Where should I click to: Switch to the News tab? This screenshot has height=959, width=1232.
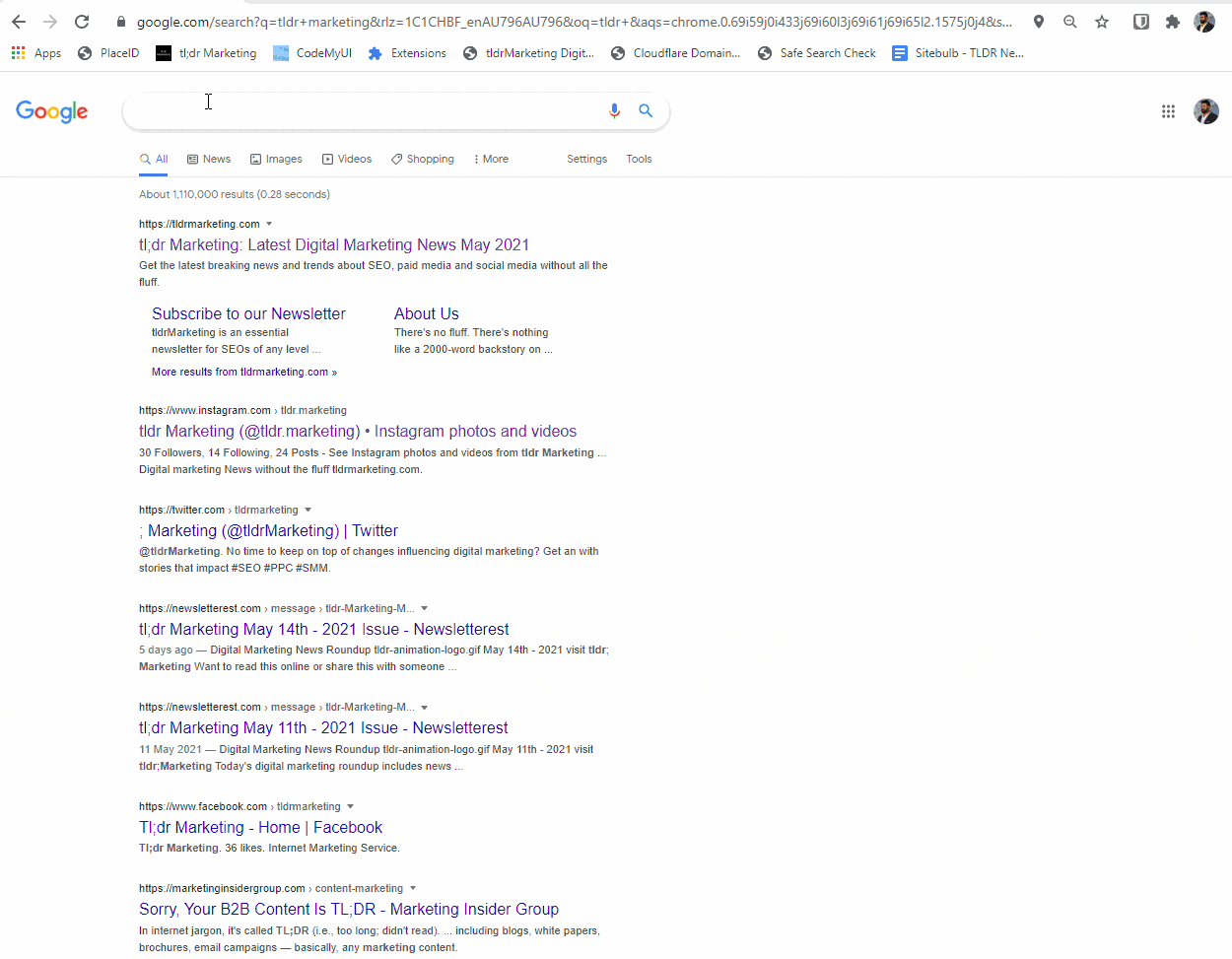(209, 159)
